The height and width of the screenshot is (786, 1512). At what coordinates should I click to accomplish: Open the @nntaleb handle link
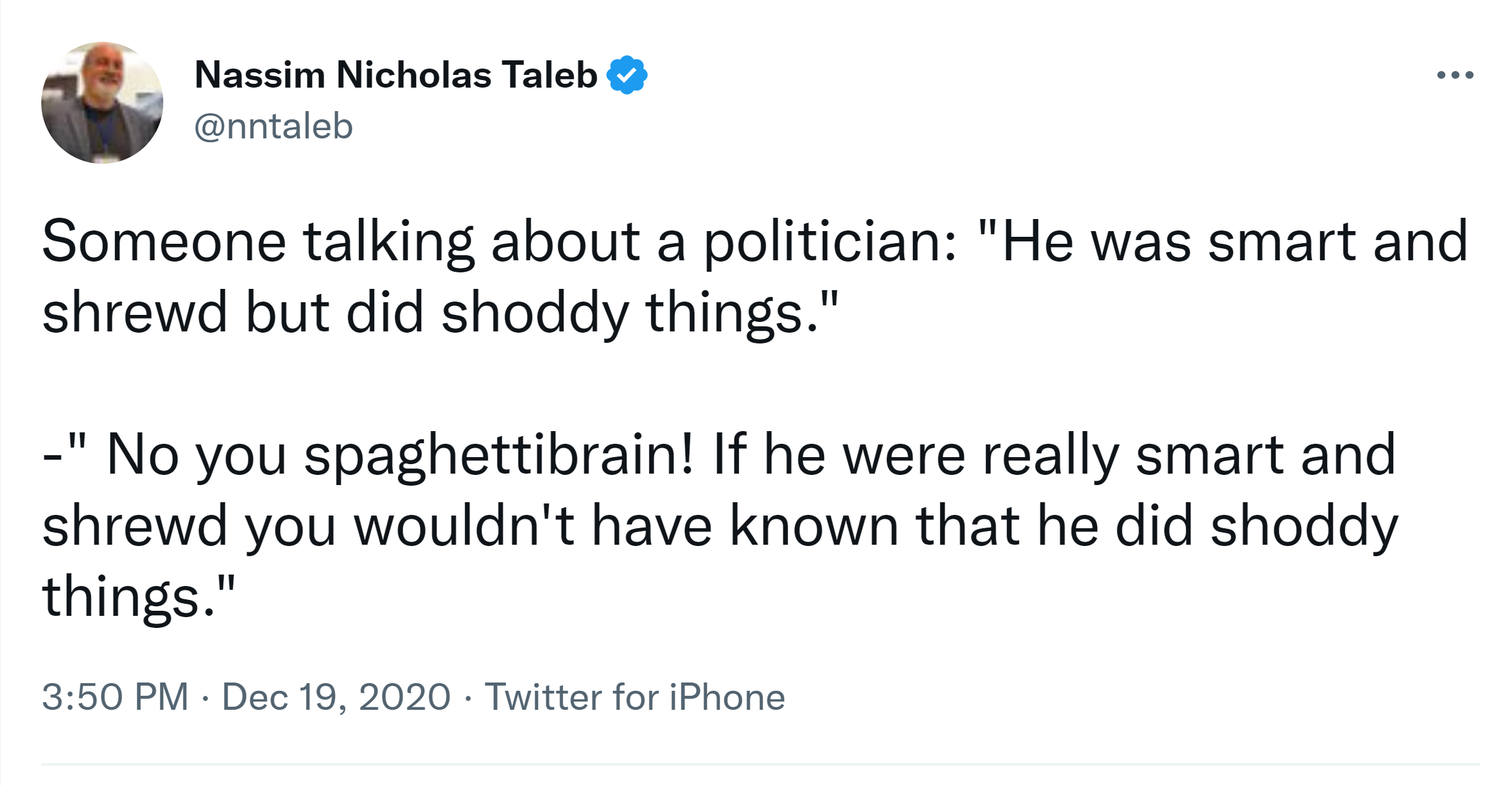273,126
